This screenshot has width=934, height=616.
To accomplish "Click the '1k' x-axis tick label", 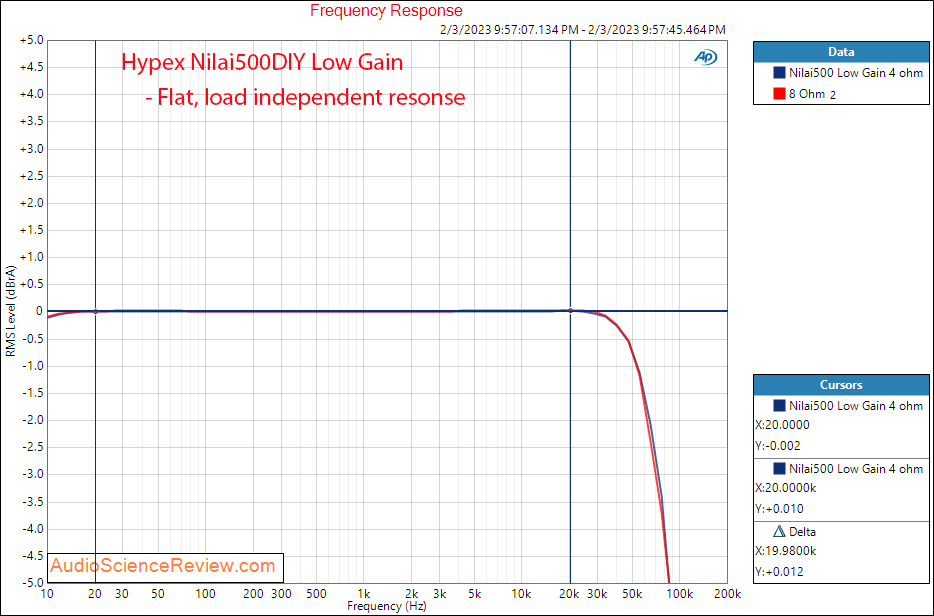I will coord(363,594).
